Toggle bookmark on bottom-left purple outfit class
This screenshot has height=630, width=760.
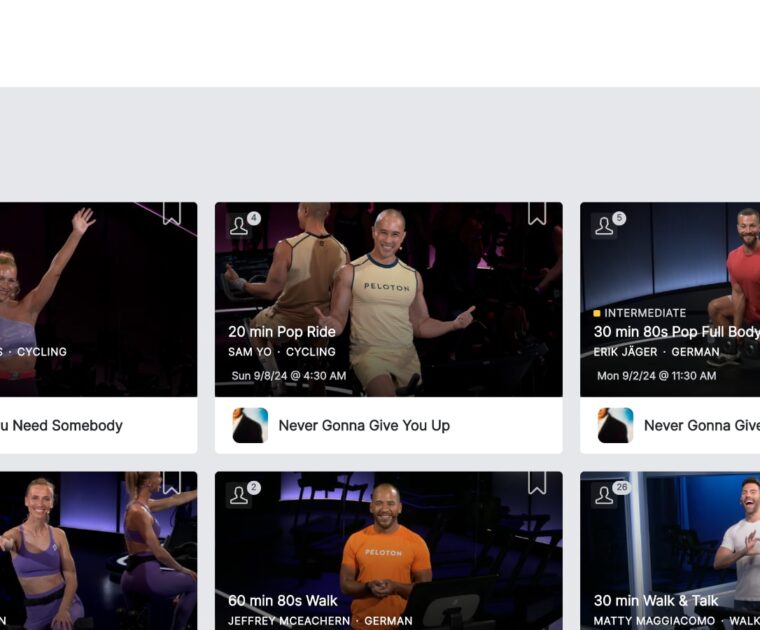pyautogui.click(x=172, y=483)
